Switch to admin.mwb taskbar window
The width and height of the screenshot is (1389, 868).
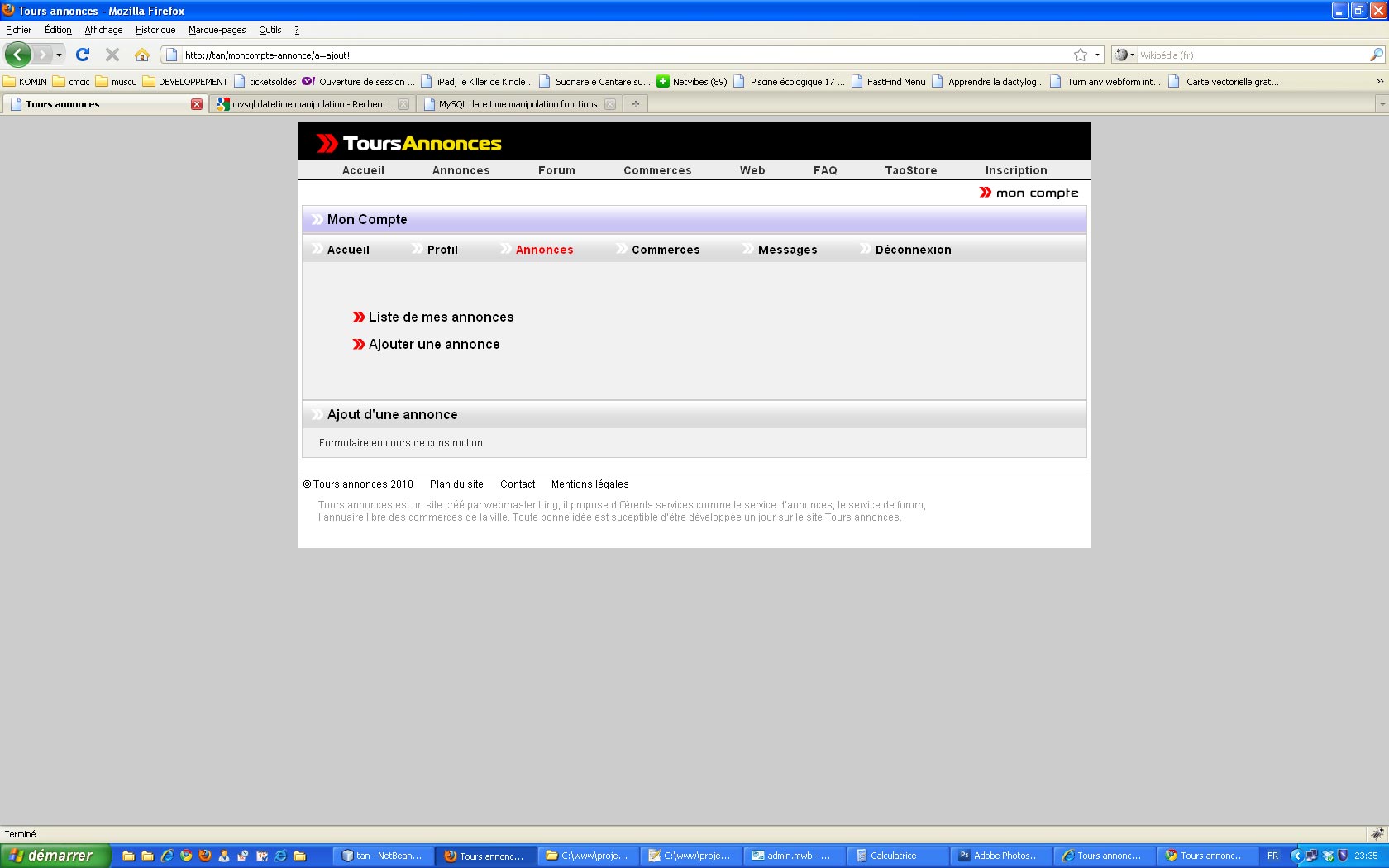click(792, 856)
